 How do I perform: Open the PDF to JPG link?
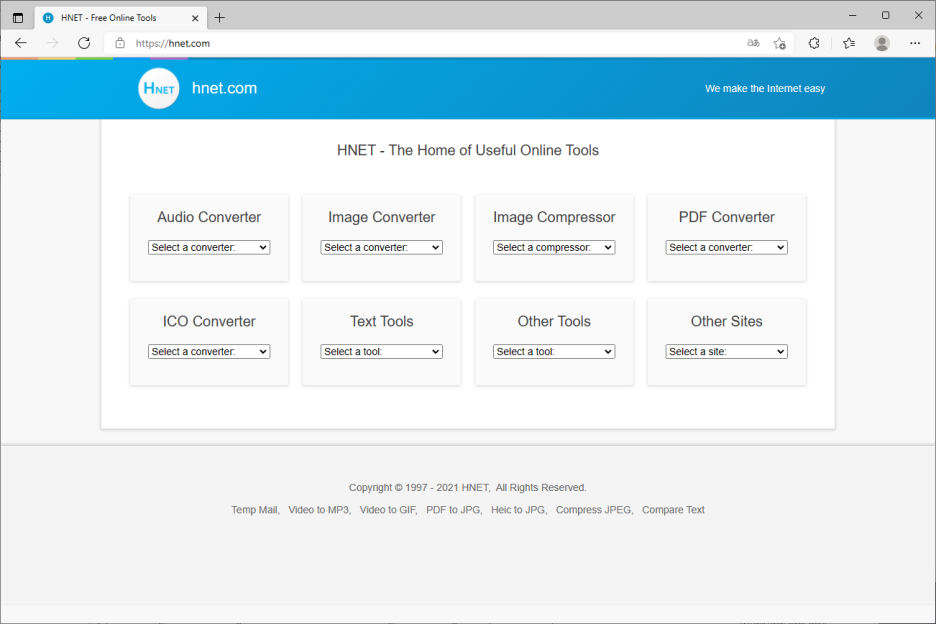[453, 510]
